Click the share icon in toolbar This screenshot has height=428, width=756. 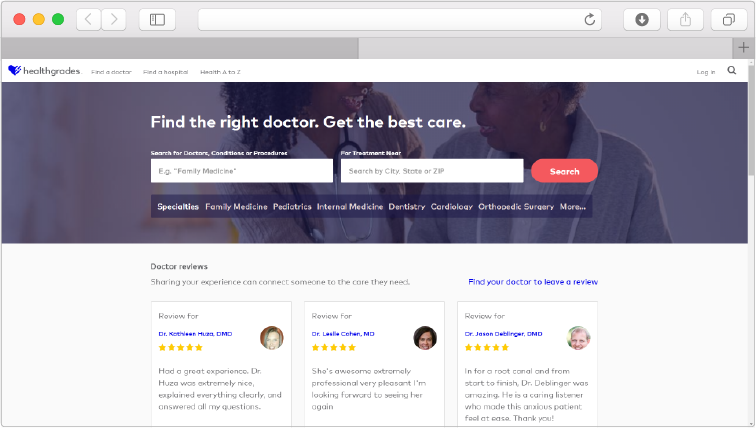click(x=685, y=20)
